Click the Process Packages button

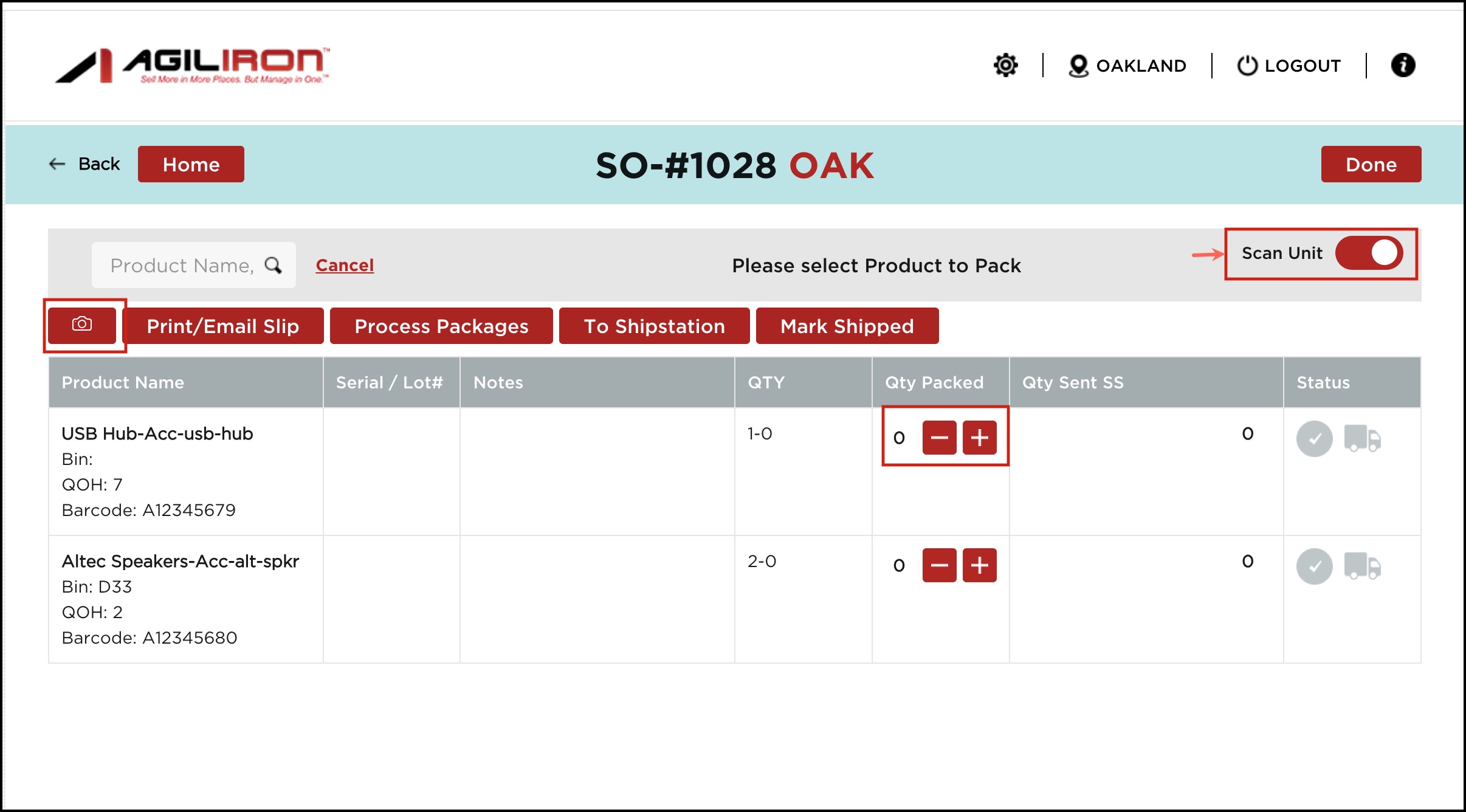point(441,326)
